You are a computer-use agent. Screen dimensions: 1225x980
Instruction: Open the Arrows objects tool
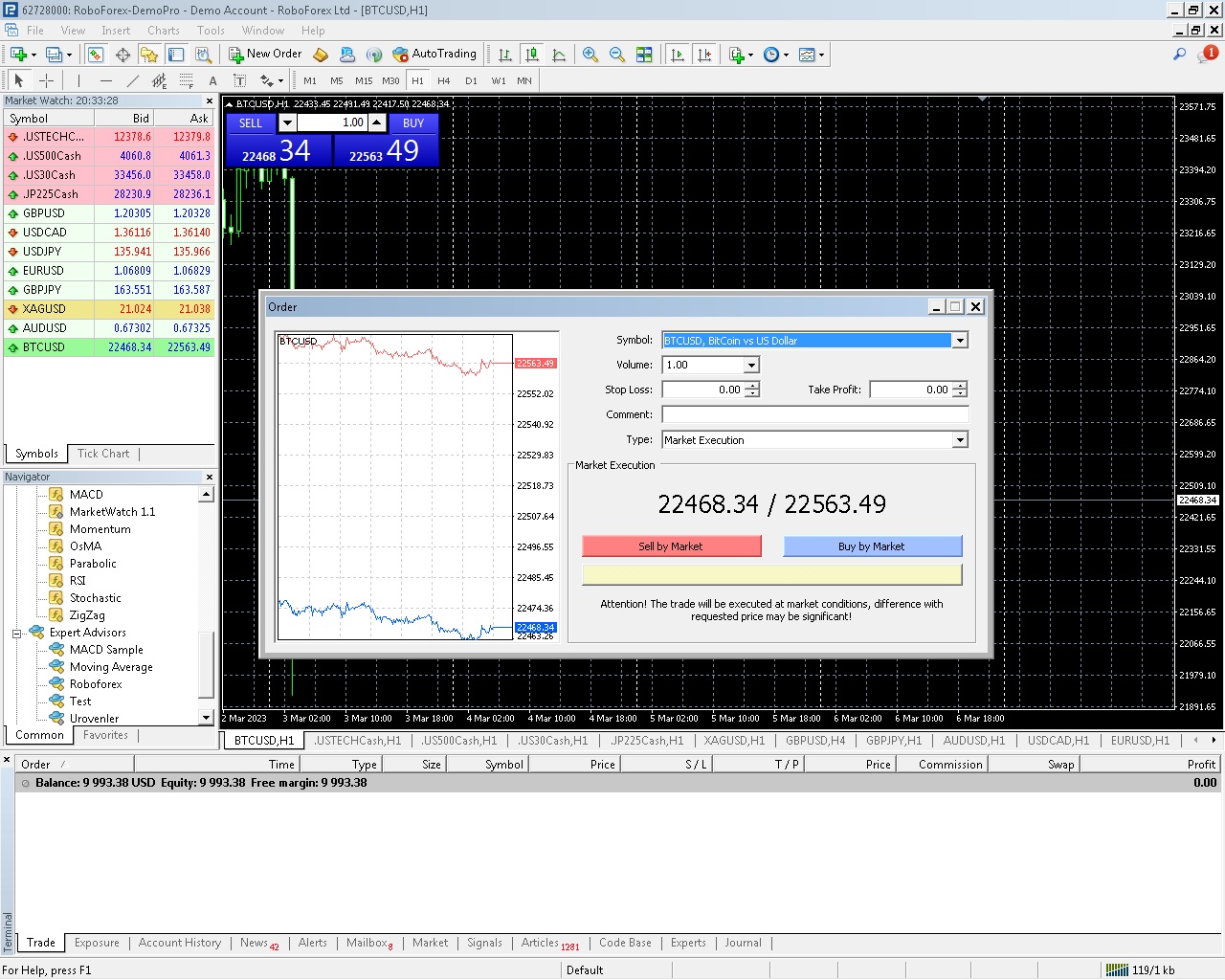[x=267, y=80]
